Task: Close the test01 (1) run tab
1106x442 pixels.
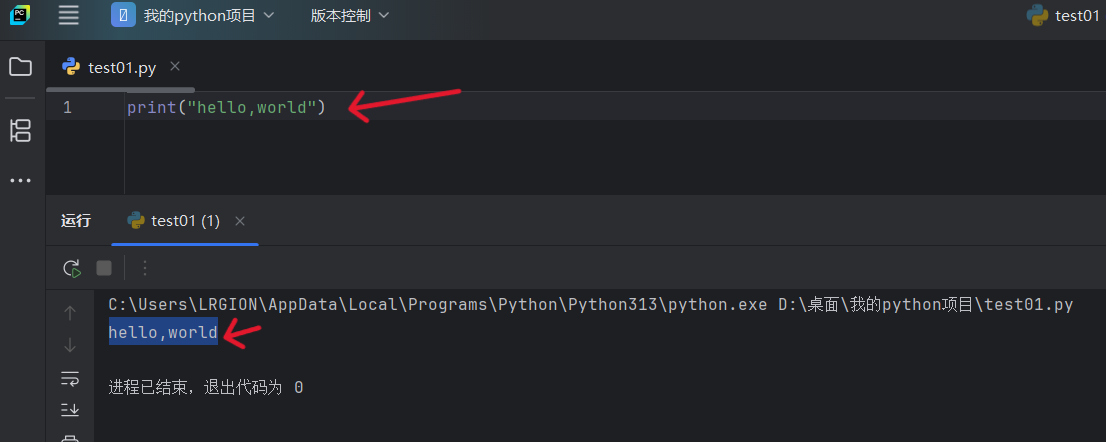Action: (x=240, y=221)
